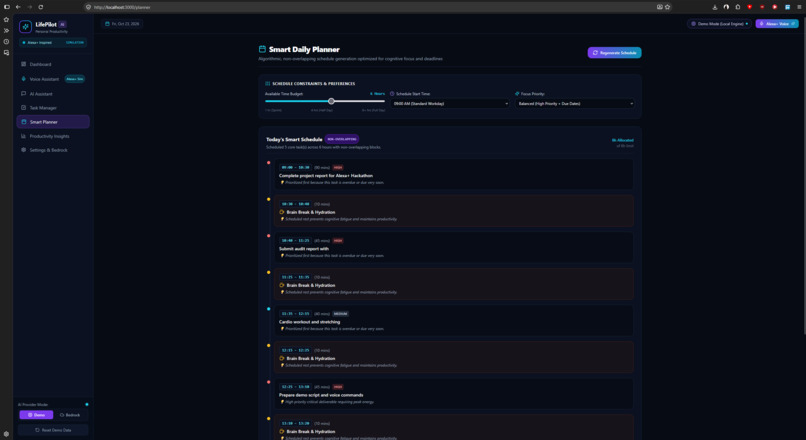Click the chat bubble icon for AI Assistant
Image resolution: width=806 pixels, height=440 pixels.
(24, 94)
